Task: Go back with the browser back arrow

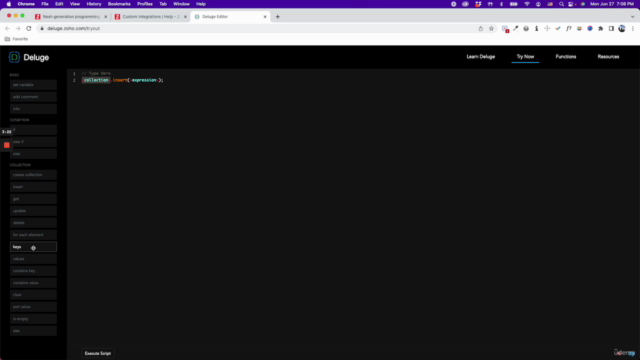Action: (x=7, y=29)
